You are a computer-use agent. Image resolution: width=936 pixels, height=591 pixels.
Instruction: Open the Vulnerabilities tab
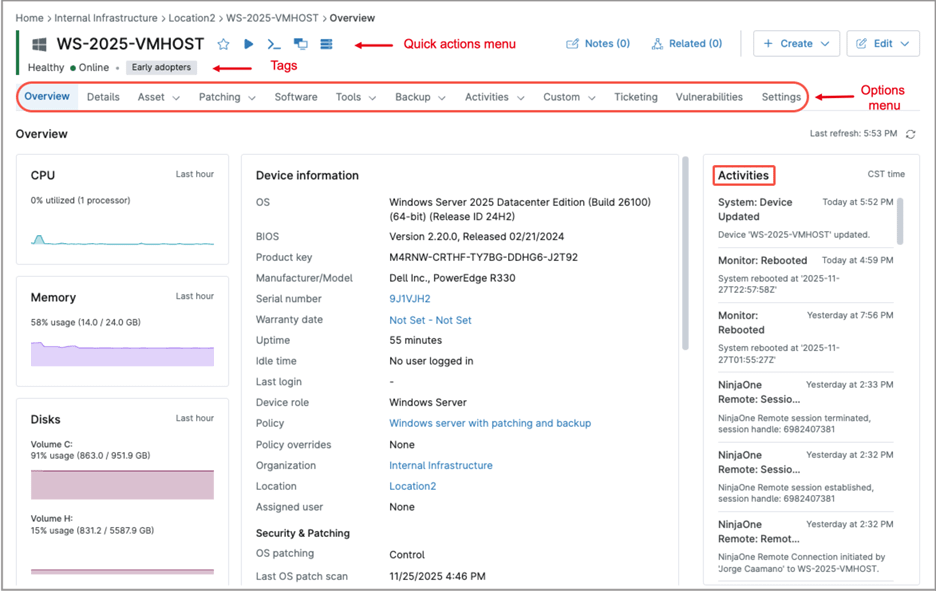pyautogui.click(x=709, y=97)
